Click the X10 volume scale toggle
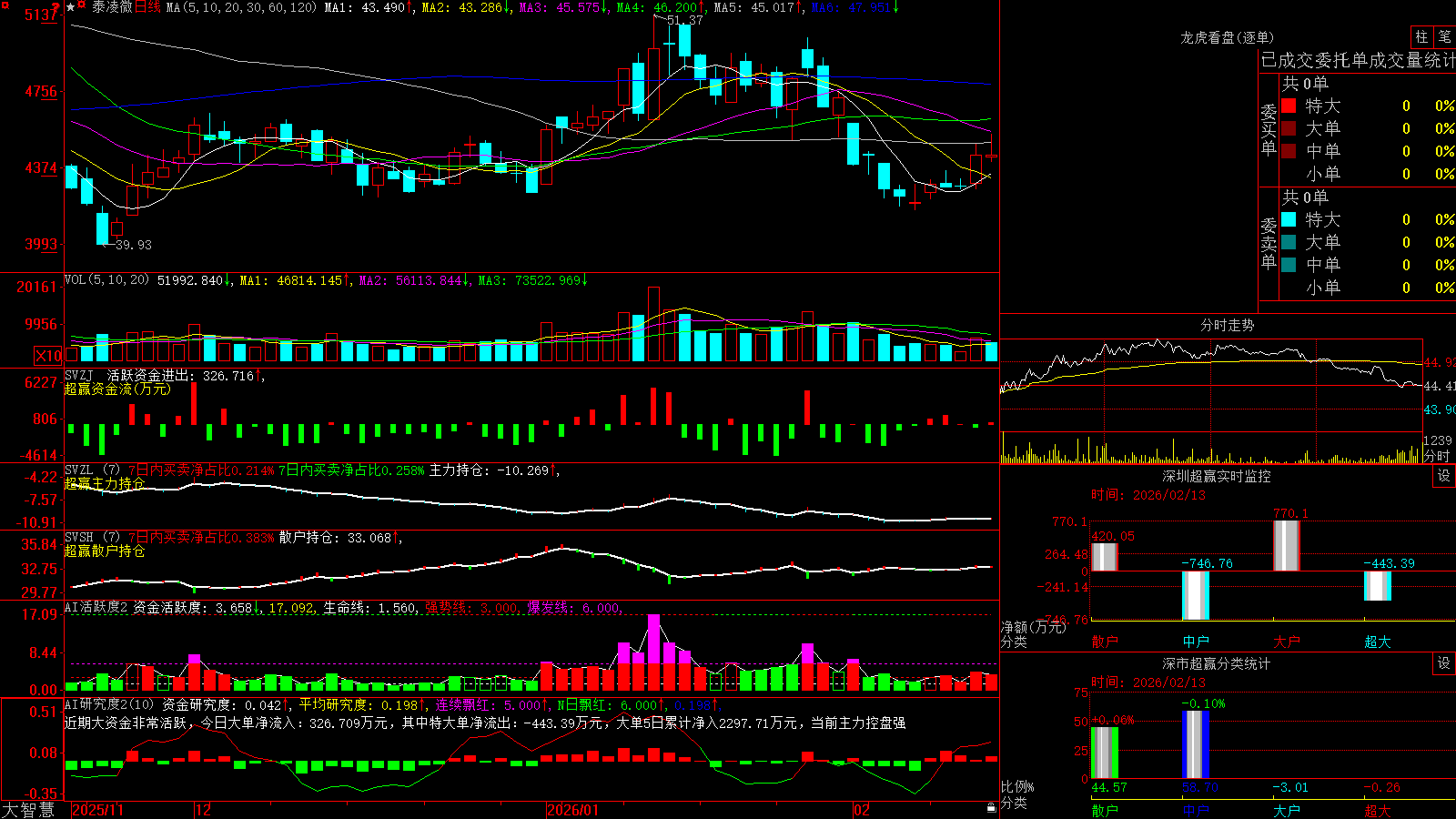This screenshot has height=819, width=1456. pos(48,356)
